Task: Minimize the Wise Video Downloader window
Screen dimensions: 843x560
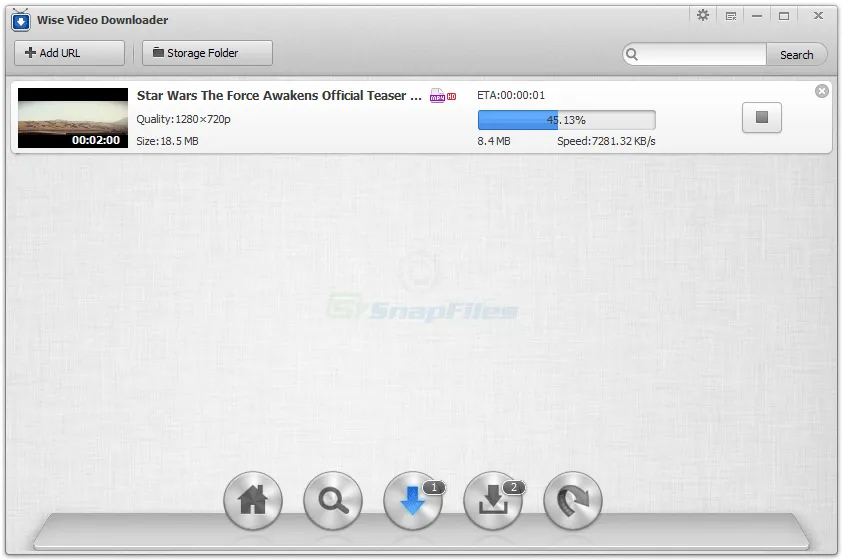Action: click(x=757, y=16)
